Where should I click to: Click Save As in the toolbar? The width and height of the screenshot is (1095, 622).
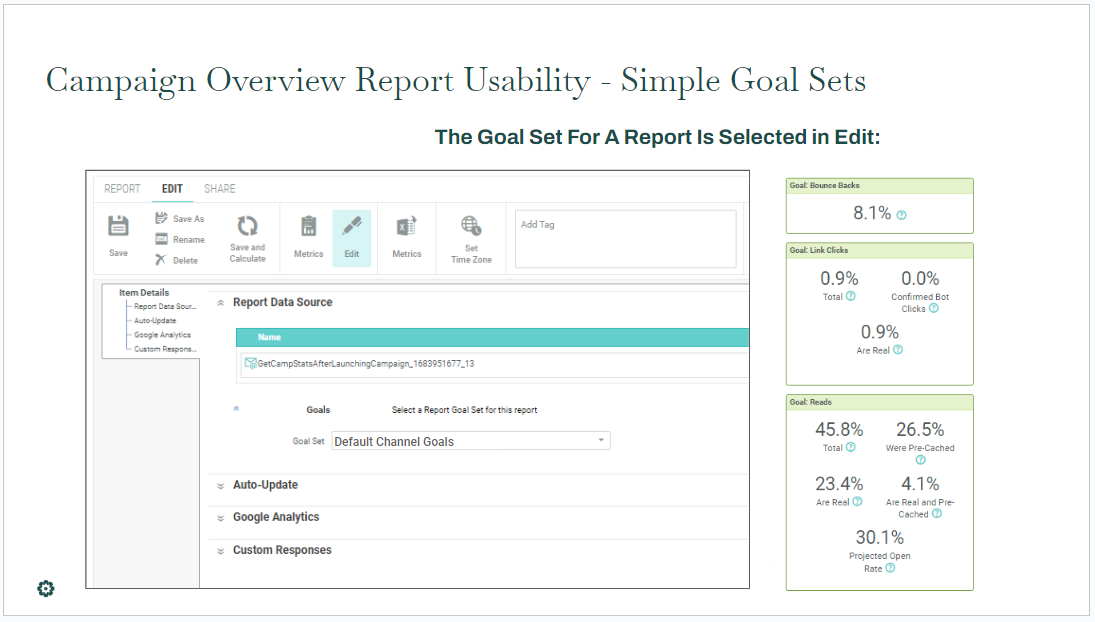(x=179, y=219)
